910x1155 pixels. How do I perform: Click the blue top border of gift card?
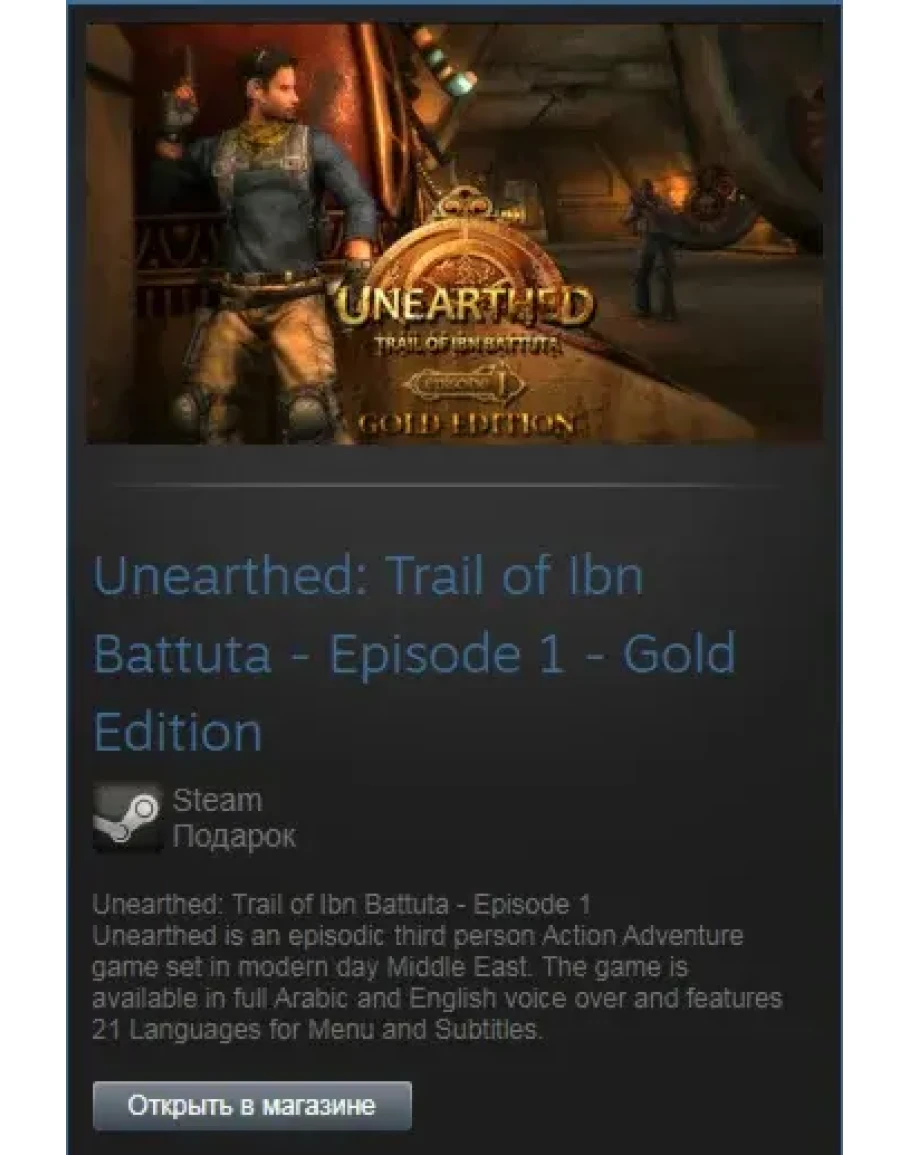[x=455, y=2]
